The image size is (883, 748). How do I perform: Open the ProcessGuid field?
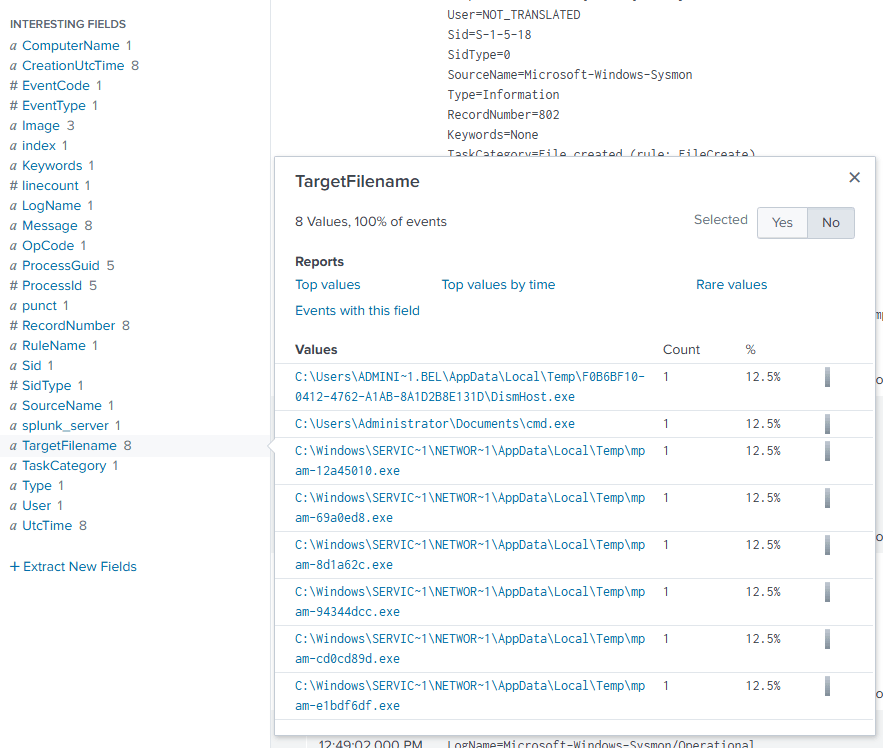[61, 266]
